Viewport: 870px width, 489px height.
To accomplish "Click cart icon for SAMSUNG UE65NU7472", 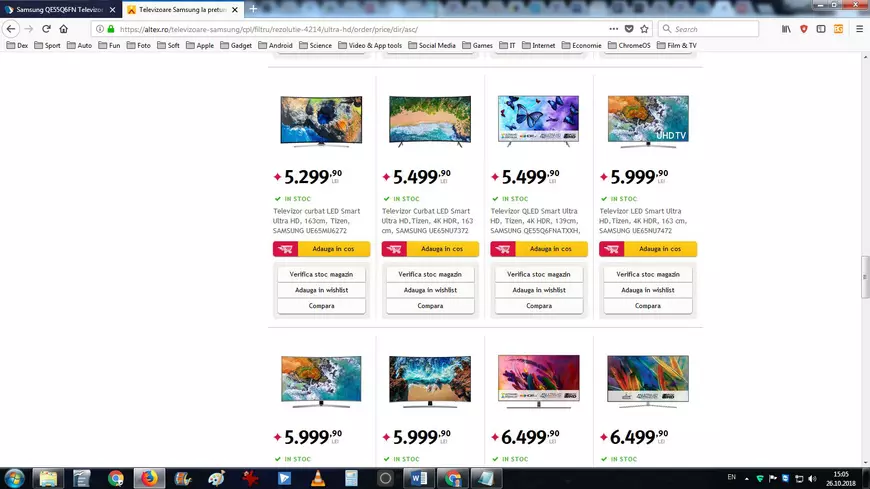I will pyautogui.click(x=611, y=249).
